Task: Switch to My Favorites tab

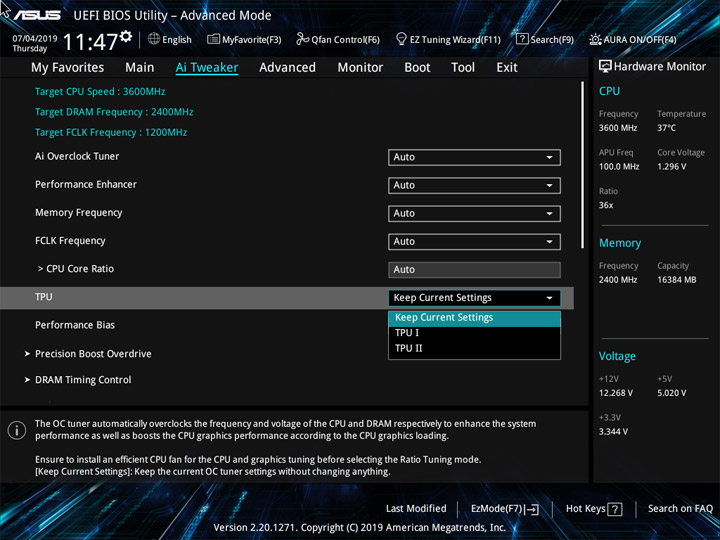Action: [68, 68]
